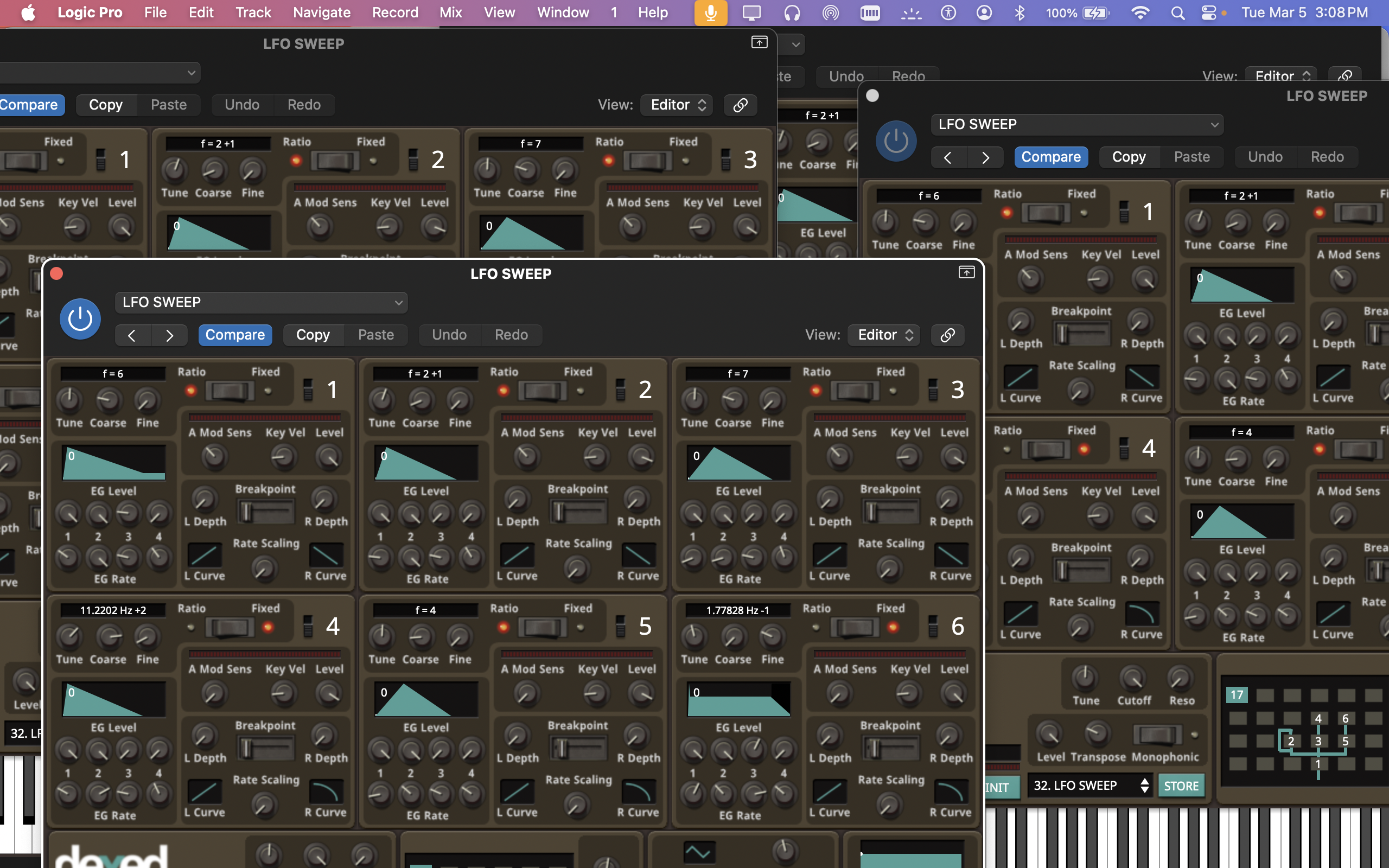
Task: Click the expand window icon of top-left window
Action: 760,42
